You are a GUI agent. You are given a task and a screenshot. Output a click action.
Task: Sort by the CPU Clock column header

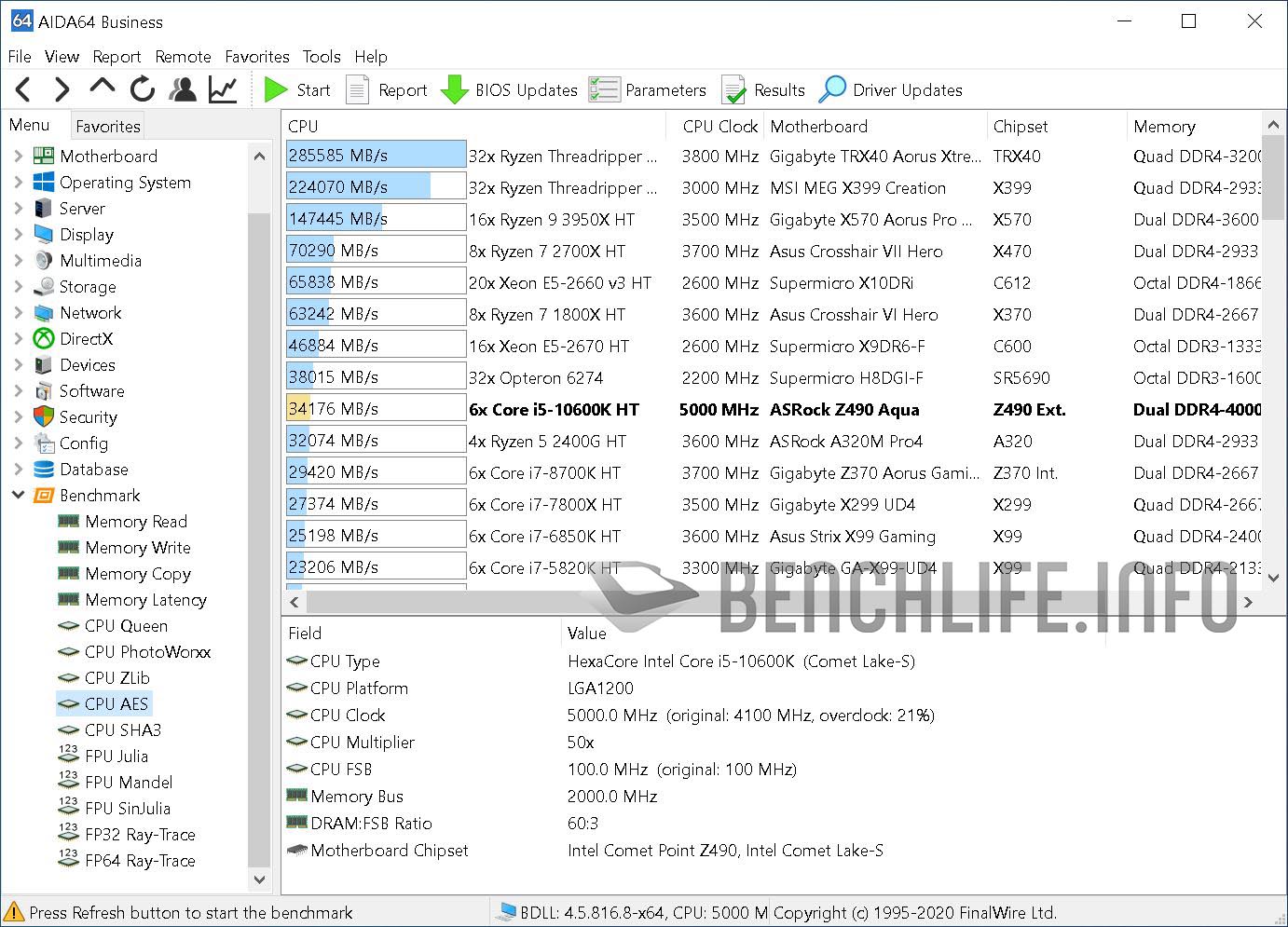coord(719,127)
